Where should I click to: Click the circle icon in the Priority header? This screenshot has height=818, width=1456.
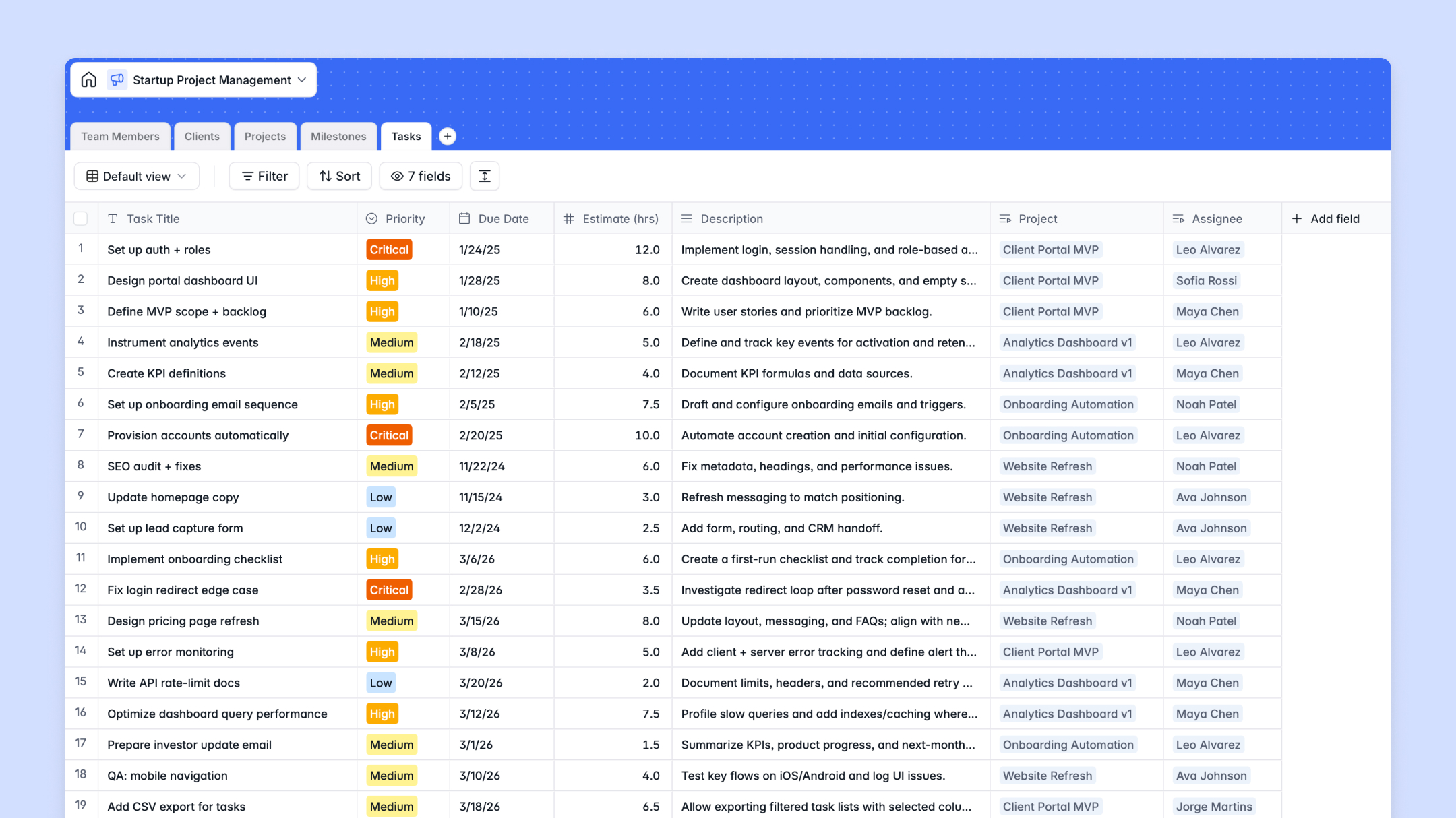[371, 218]
